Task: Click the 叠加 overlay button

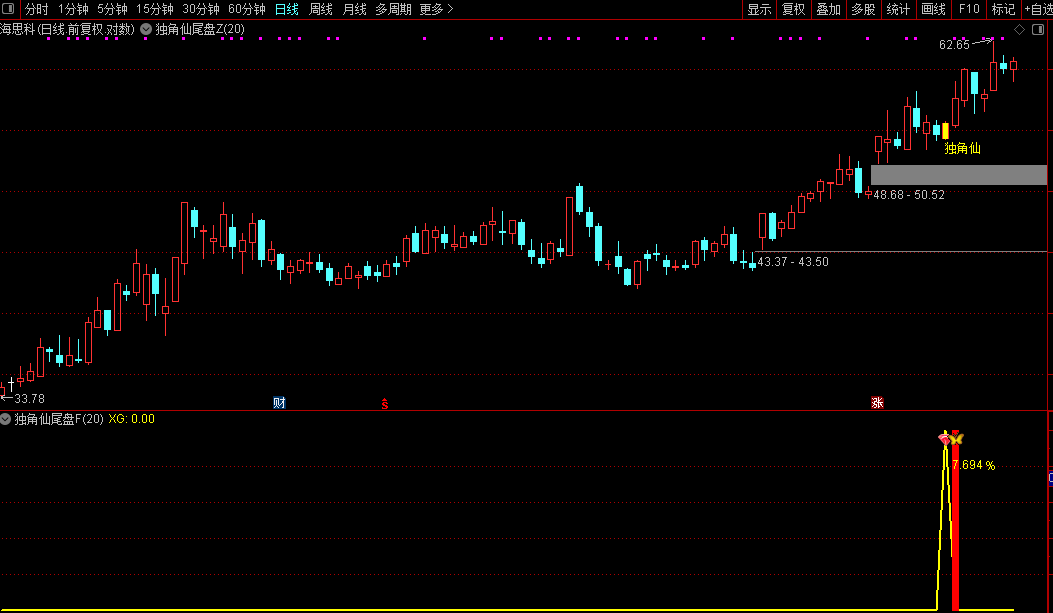Action: (x=829, y=9)
